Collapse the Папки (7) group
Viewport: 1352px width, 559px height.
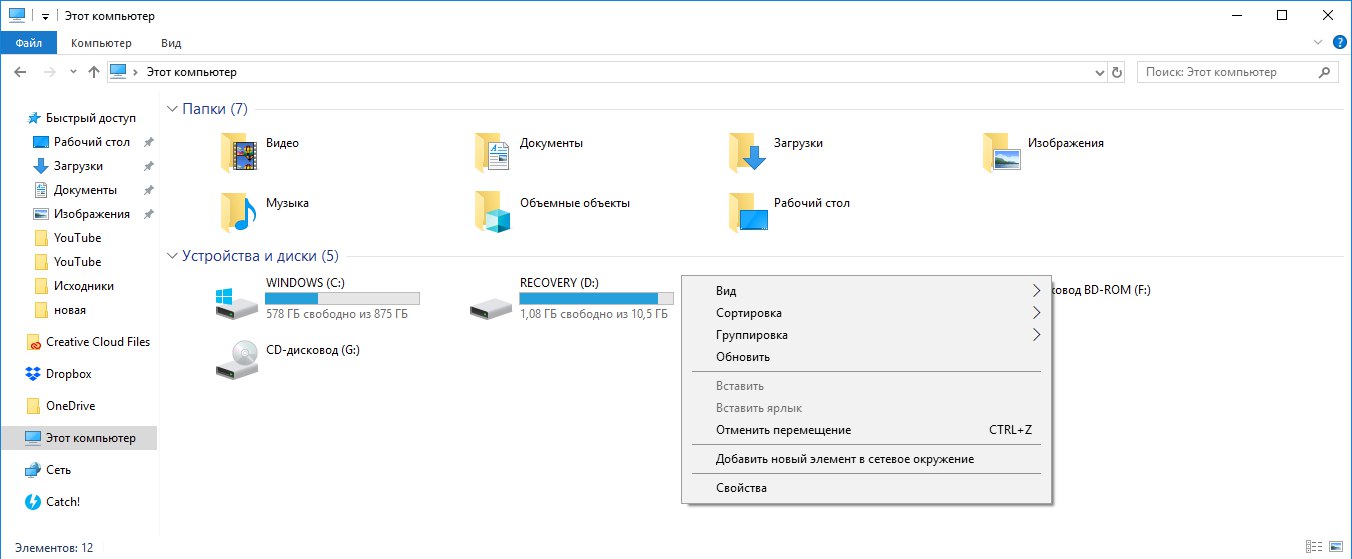pos(172,109)
